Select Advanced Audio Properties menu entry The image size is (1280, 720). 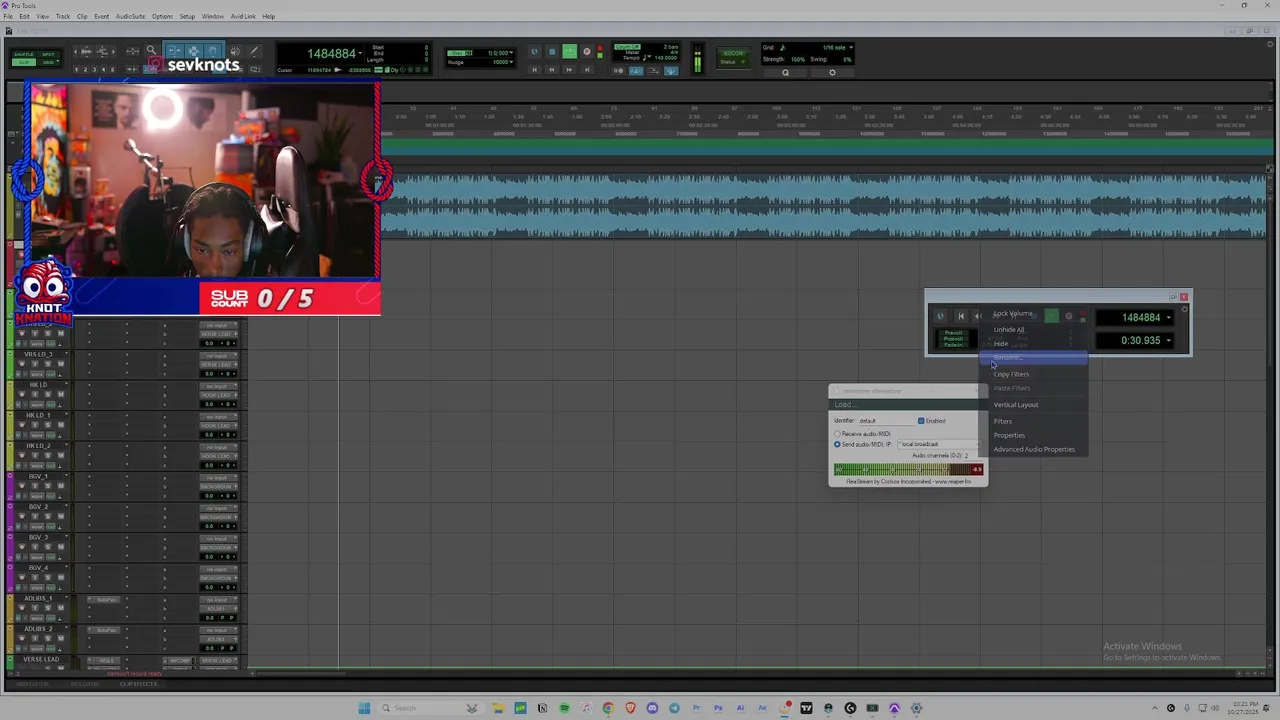click(x=1034, y=449)
